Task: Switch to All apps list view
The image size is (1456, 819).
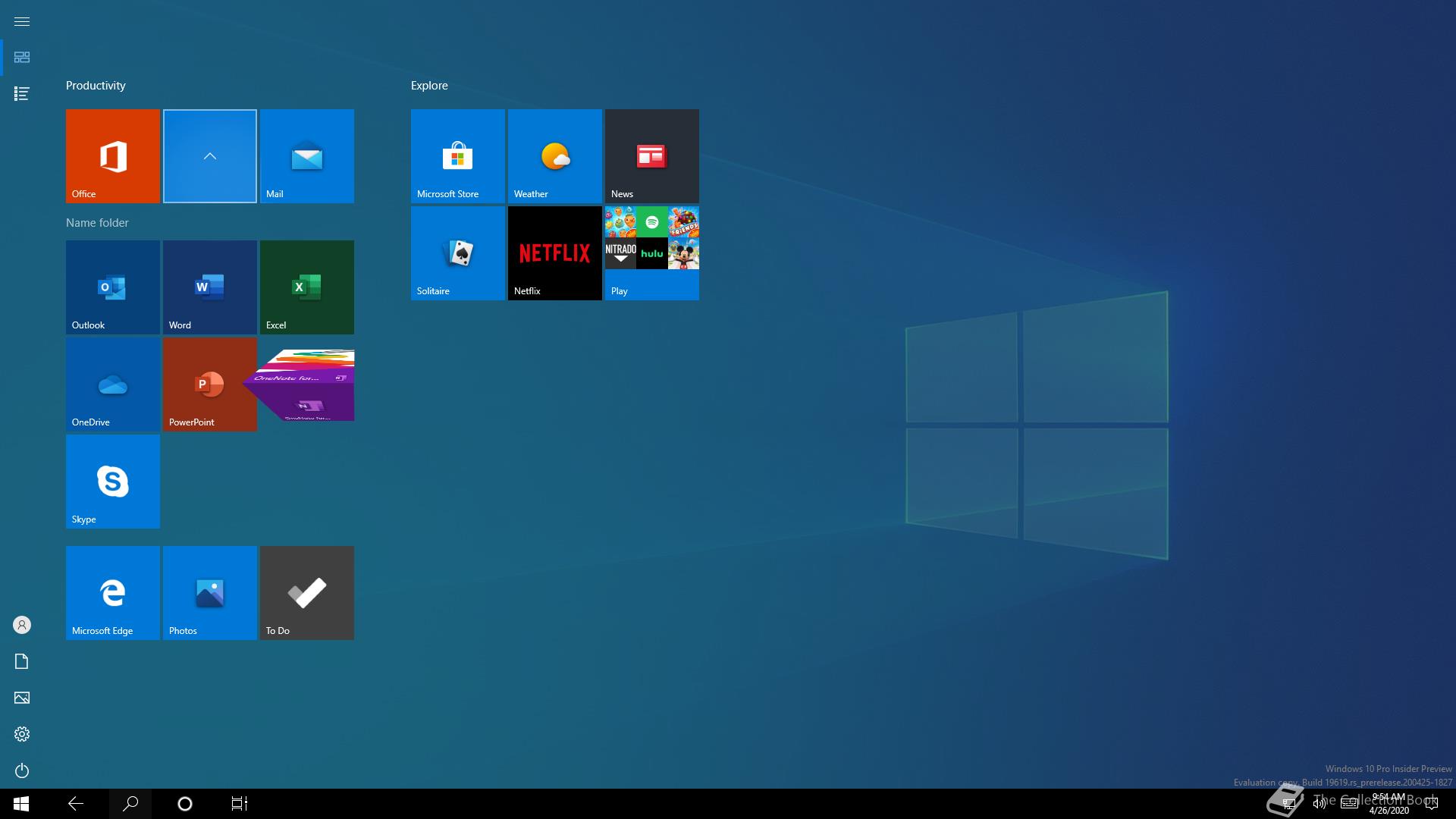Action: click(x=22, y=93)
